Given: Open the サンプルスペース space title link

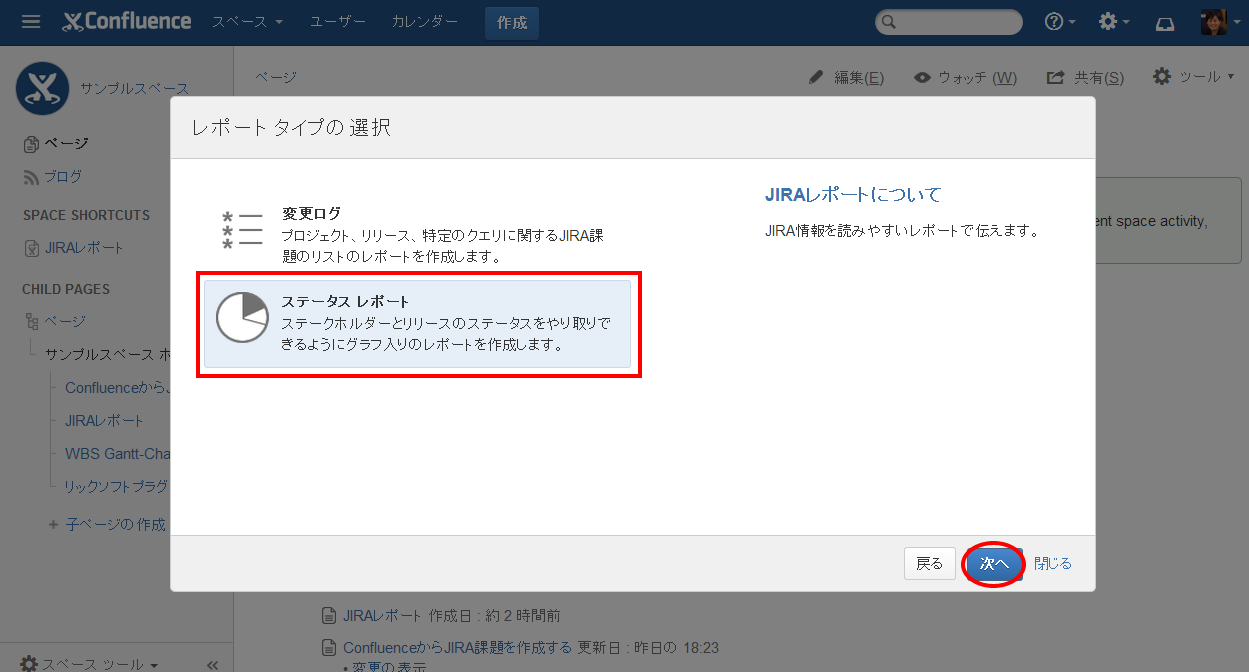Looking at the screenshot, I should point(134,89).
